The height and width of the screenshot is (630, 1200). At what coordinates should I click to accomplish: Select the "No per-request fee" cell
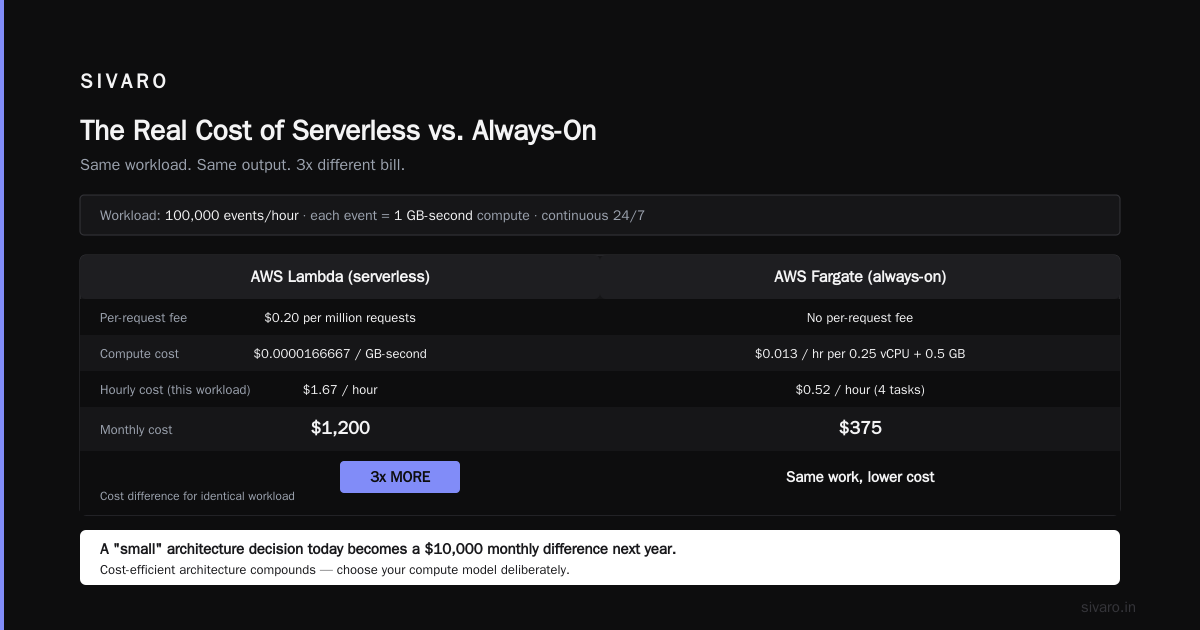click(860, 318)
